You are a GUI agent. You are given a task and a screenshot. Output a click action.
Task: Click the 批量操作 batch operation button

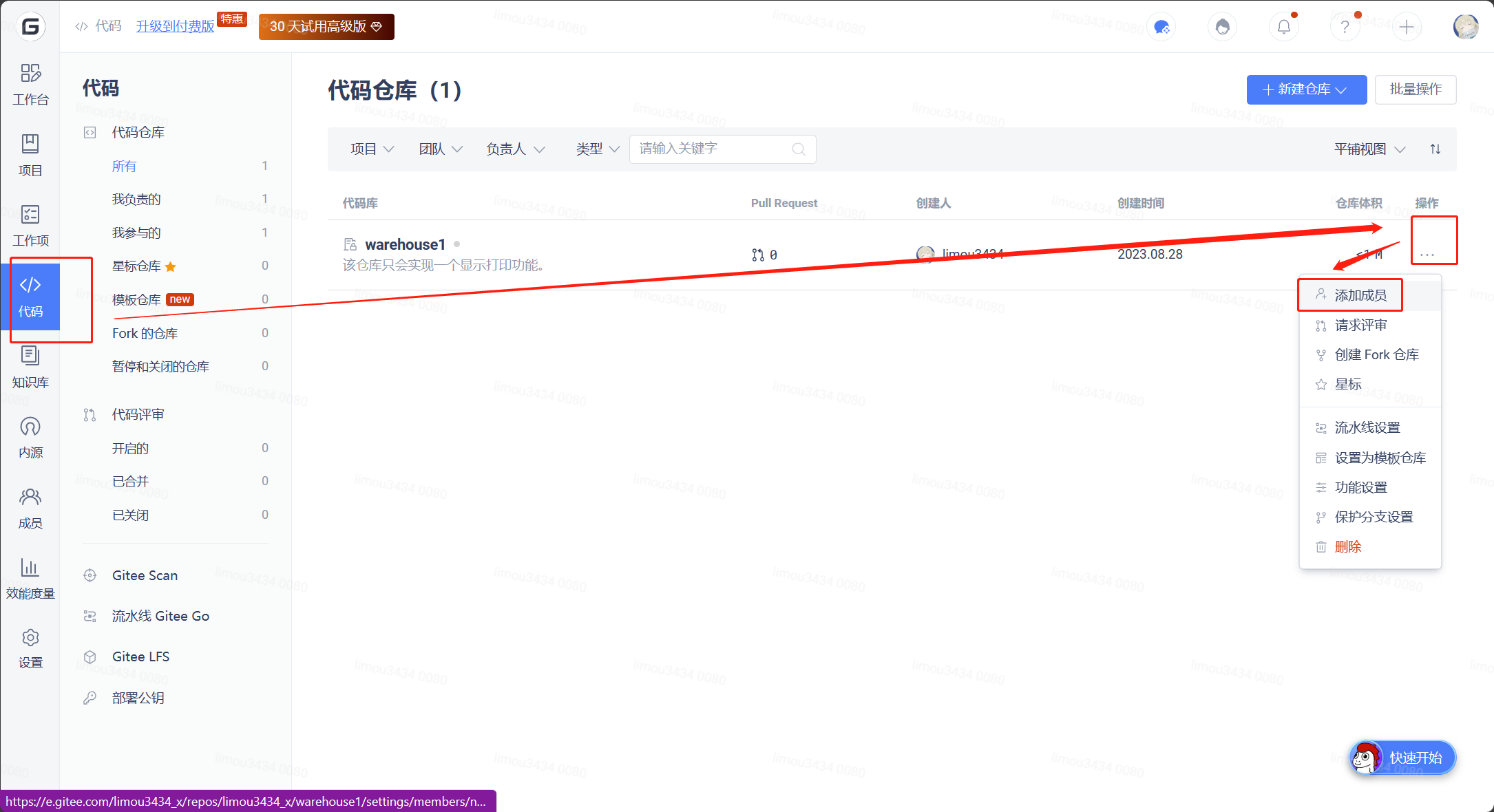point(1415,89)
